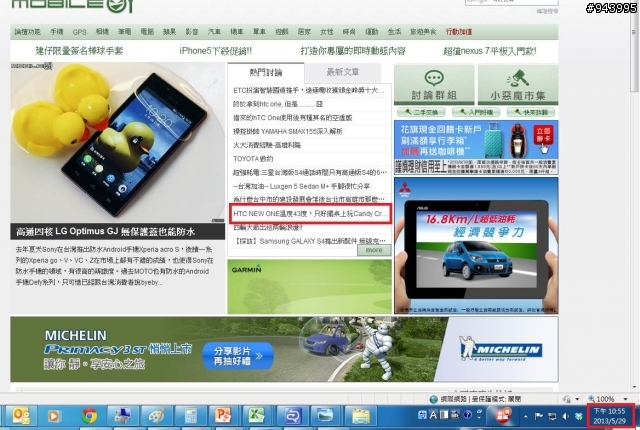The image size is (640, 430).
Task: Click the 二手交換 button
Action: 421,112
